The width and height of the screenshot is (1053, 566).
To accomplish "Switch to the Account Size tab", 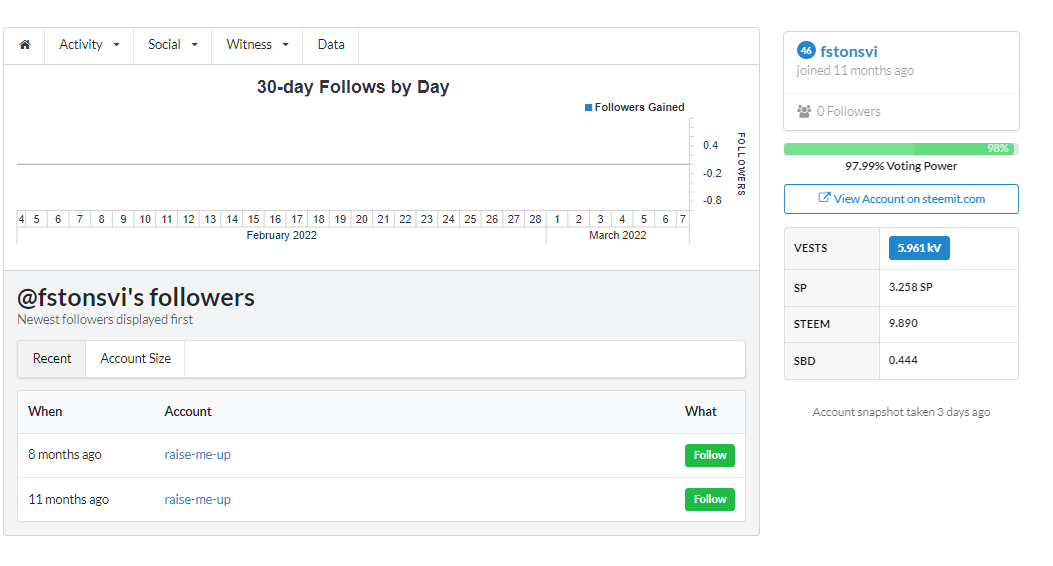I will pos(136,359).
